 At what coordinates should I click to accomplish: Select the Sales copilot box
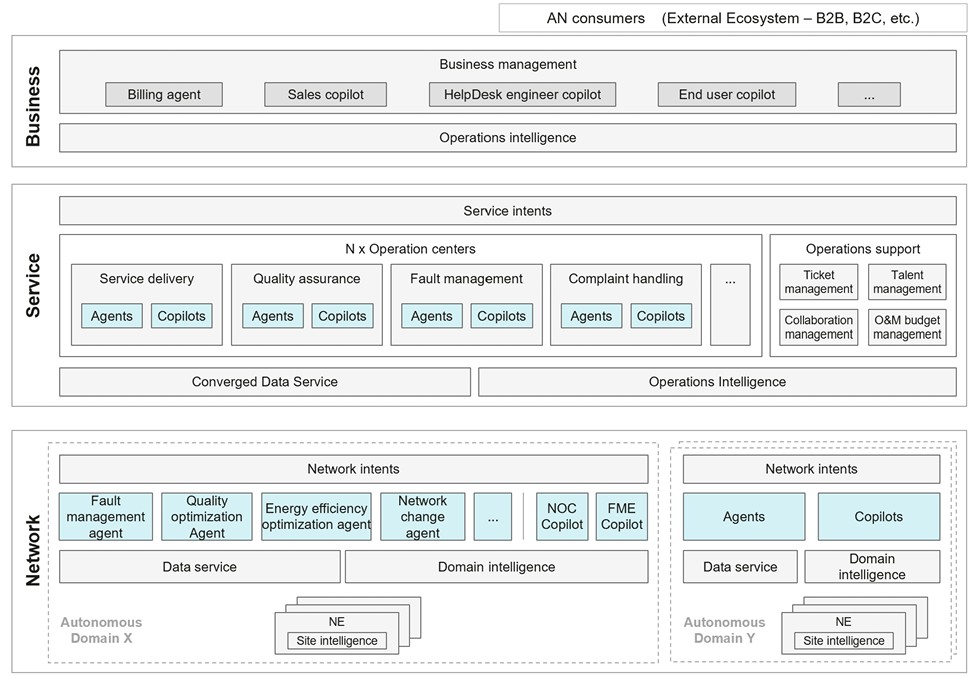point(326,95)
